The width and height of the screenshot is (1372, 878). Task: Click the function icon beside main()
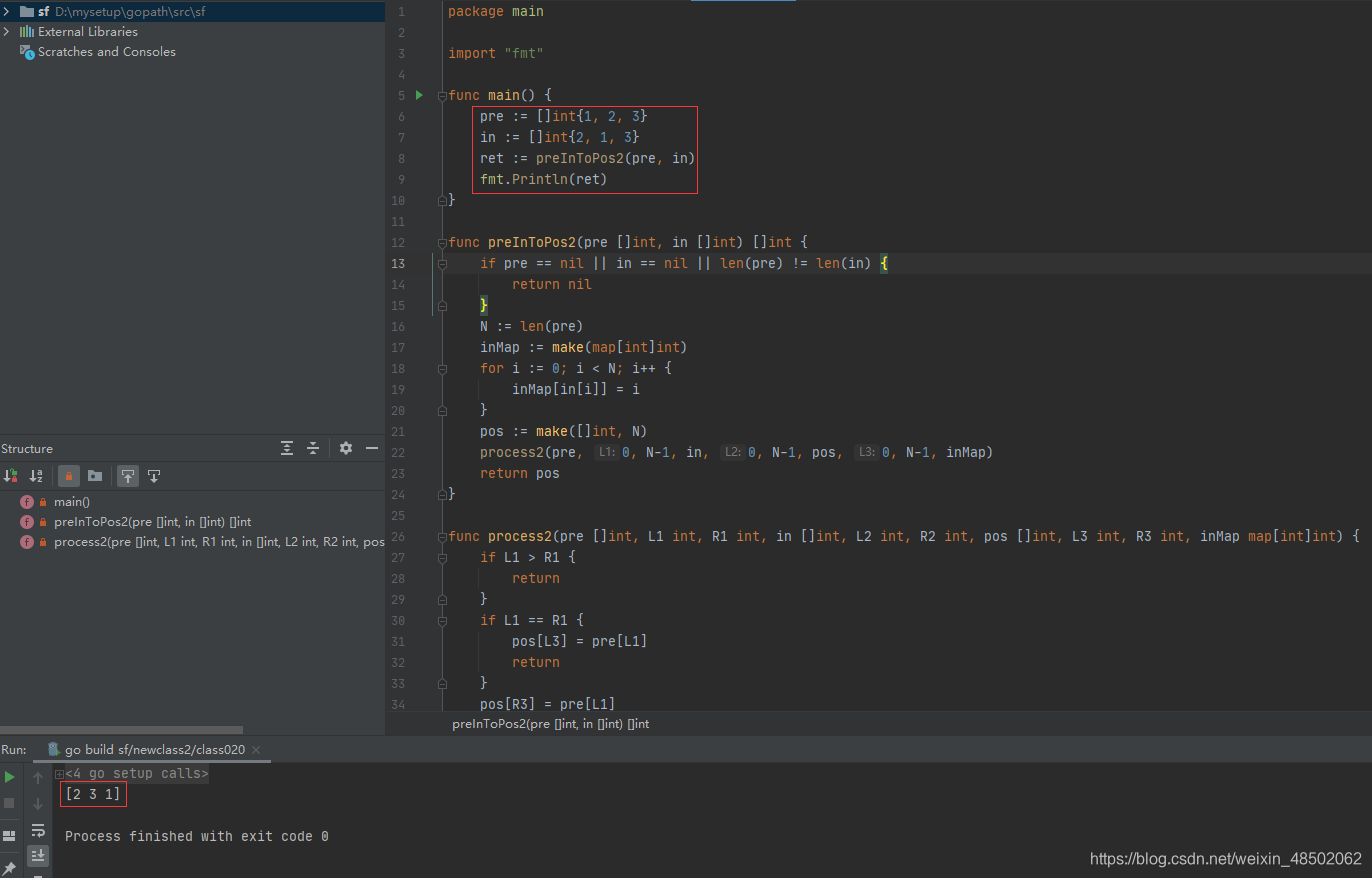click(27, 502)
